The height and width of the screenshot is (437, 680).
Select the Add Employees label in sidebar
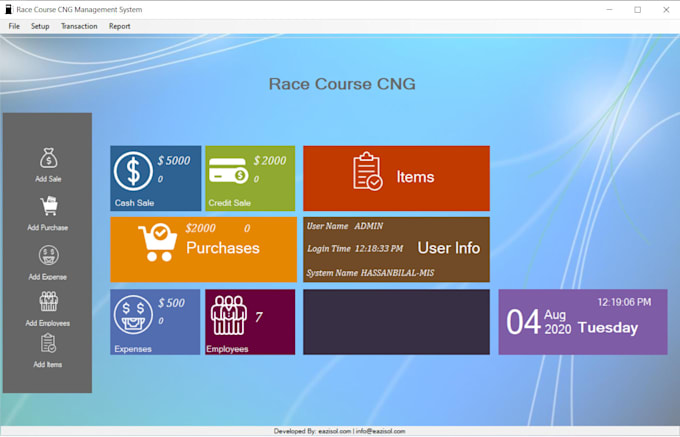[48, 323]
